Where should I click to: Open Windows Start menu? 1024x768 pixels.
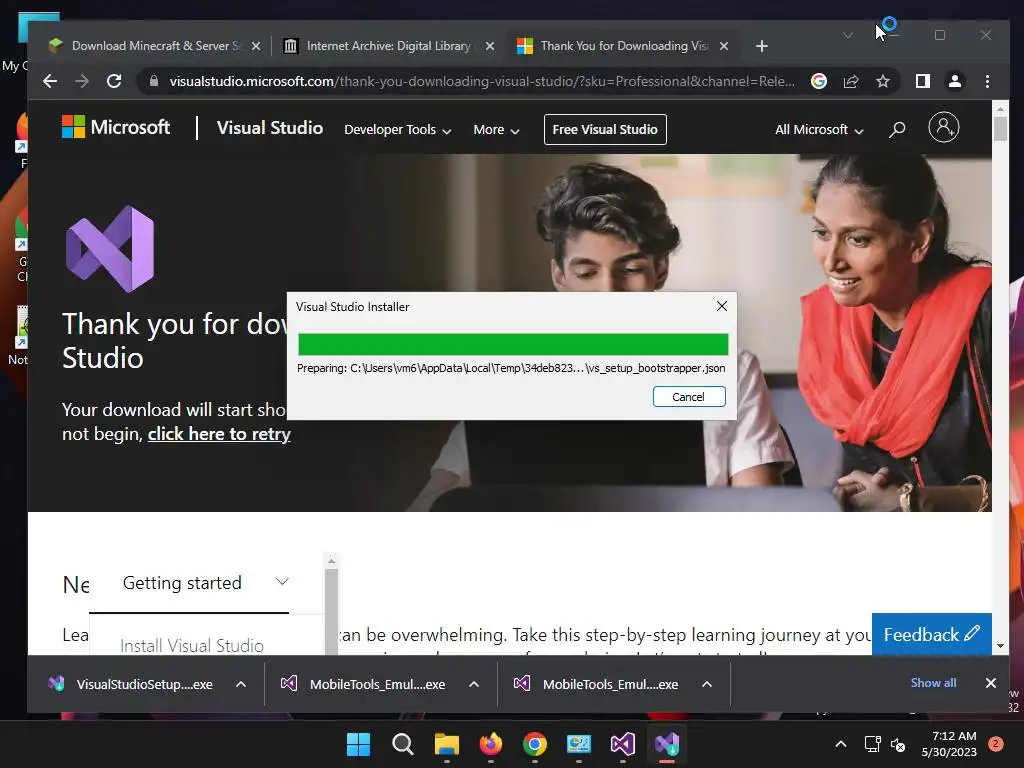(x=358, y=744)
